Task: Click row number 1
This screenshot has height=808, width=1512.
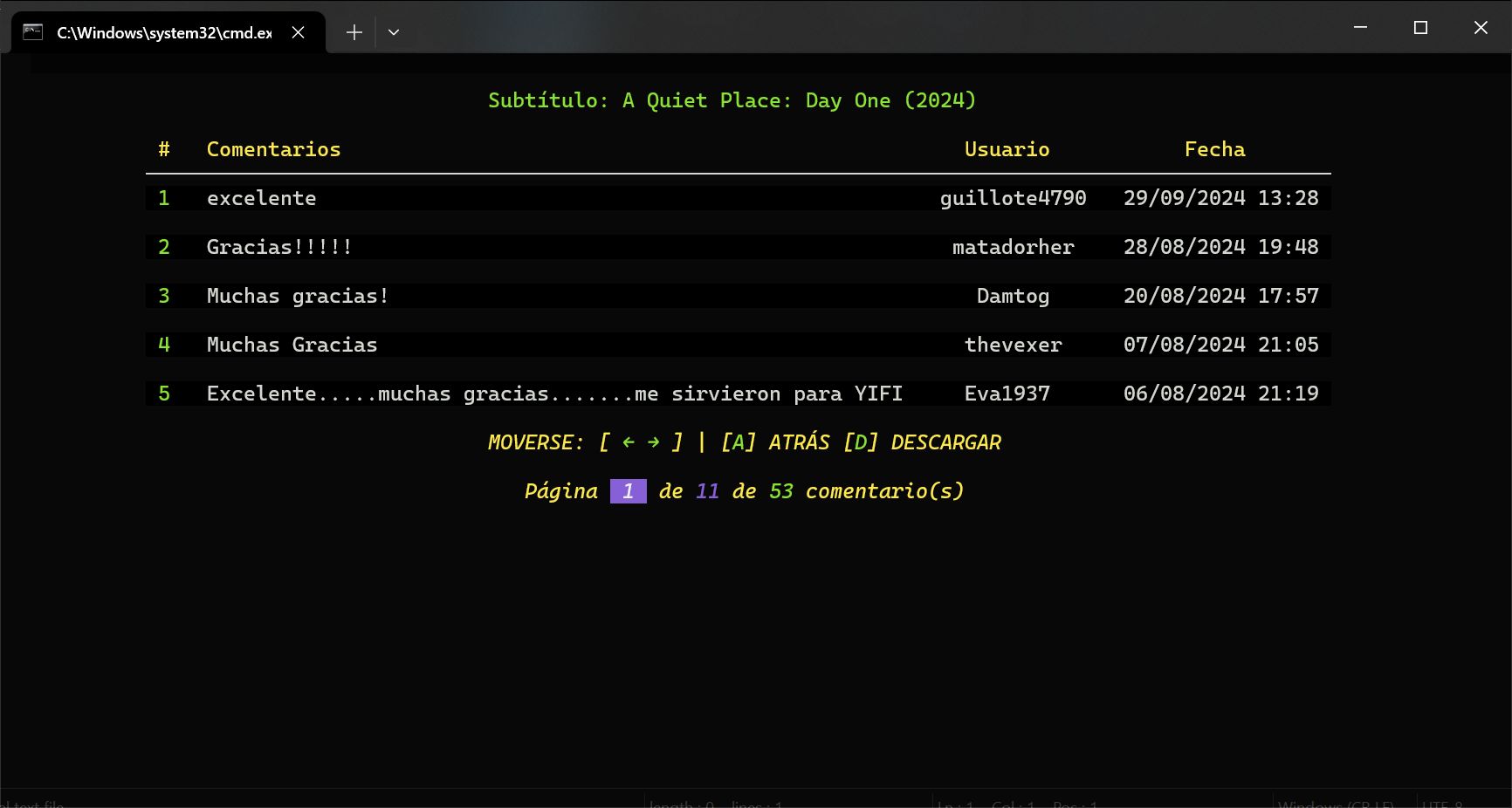Action: 164,198
